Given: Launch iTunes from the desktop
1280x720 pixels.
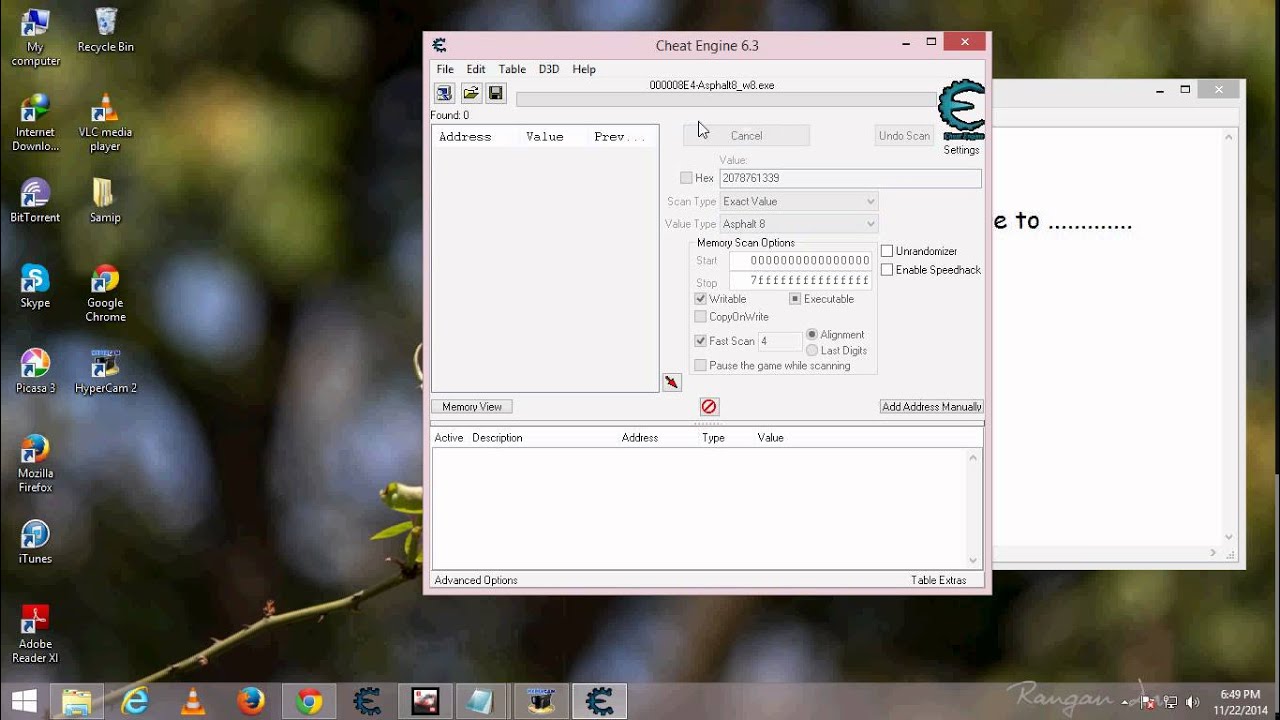Looking at the screenshot, I should 35,543.
